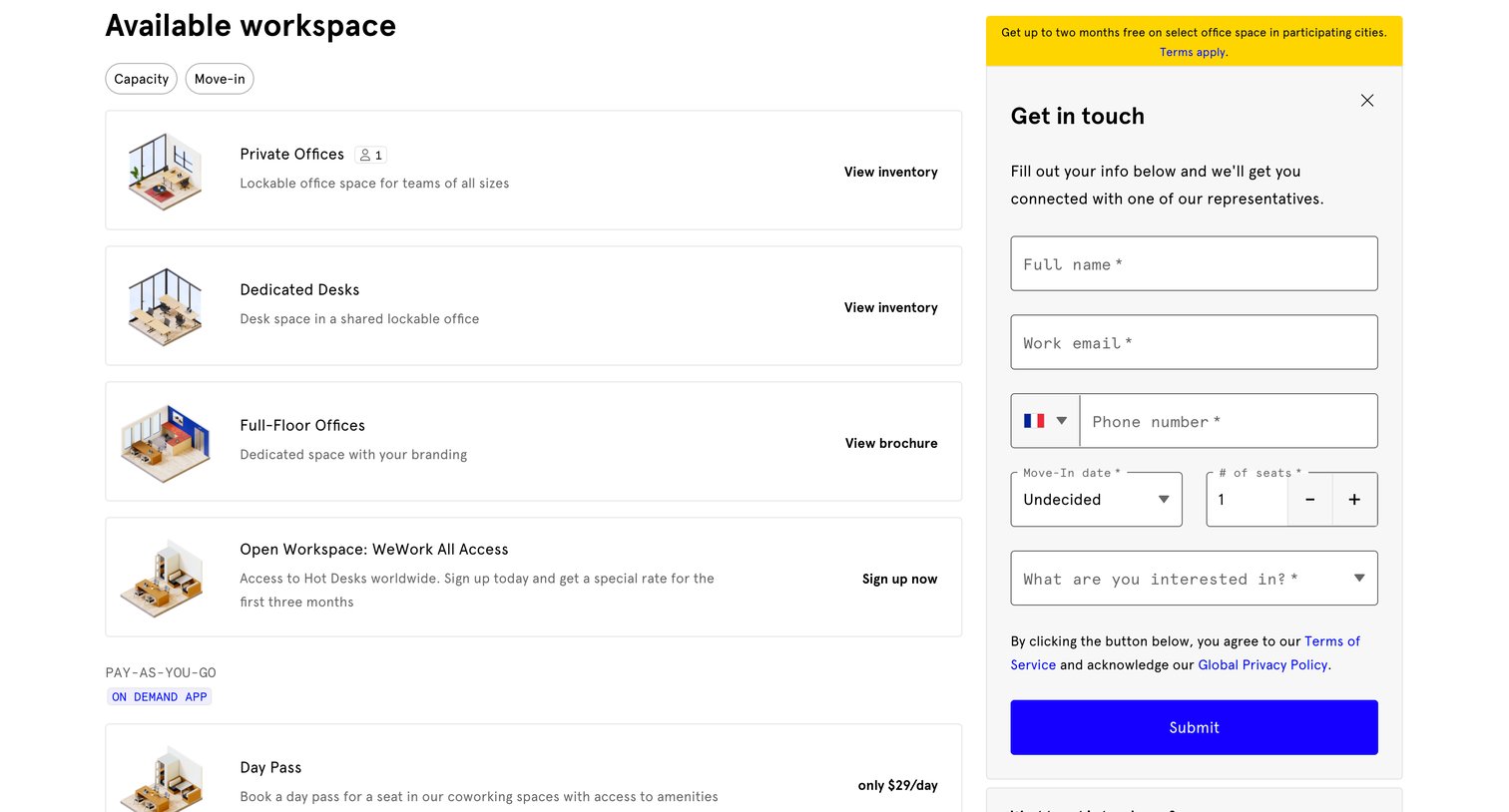Click the PAY-AS-YOU-GO label
Image resolution: width=1509 pixels, height=812 pixels.
pyautogui.click(x=161, y=672)
